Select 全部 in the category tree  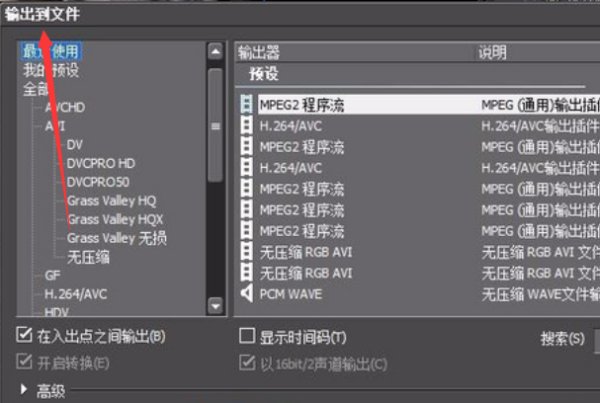(36, 90)
